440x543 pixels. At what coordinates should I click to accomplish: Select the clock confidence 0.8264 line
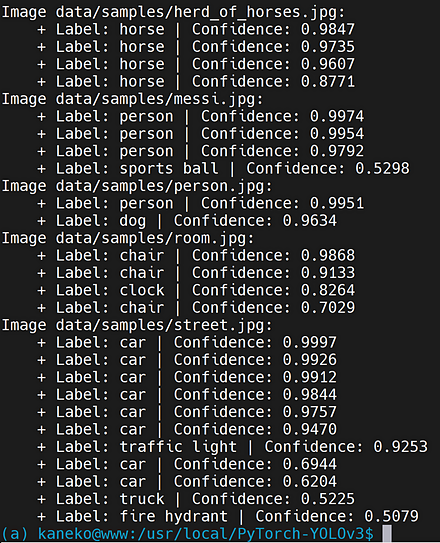coord(196,291)
